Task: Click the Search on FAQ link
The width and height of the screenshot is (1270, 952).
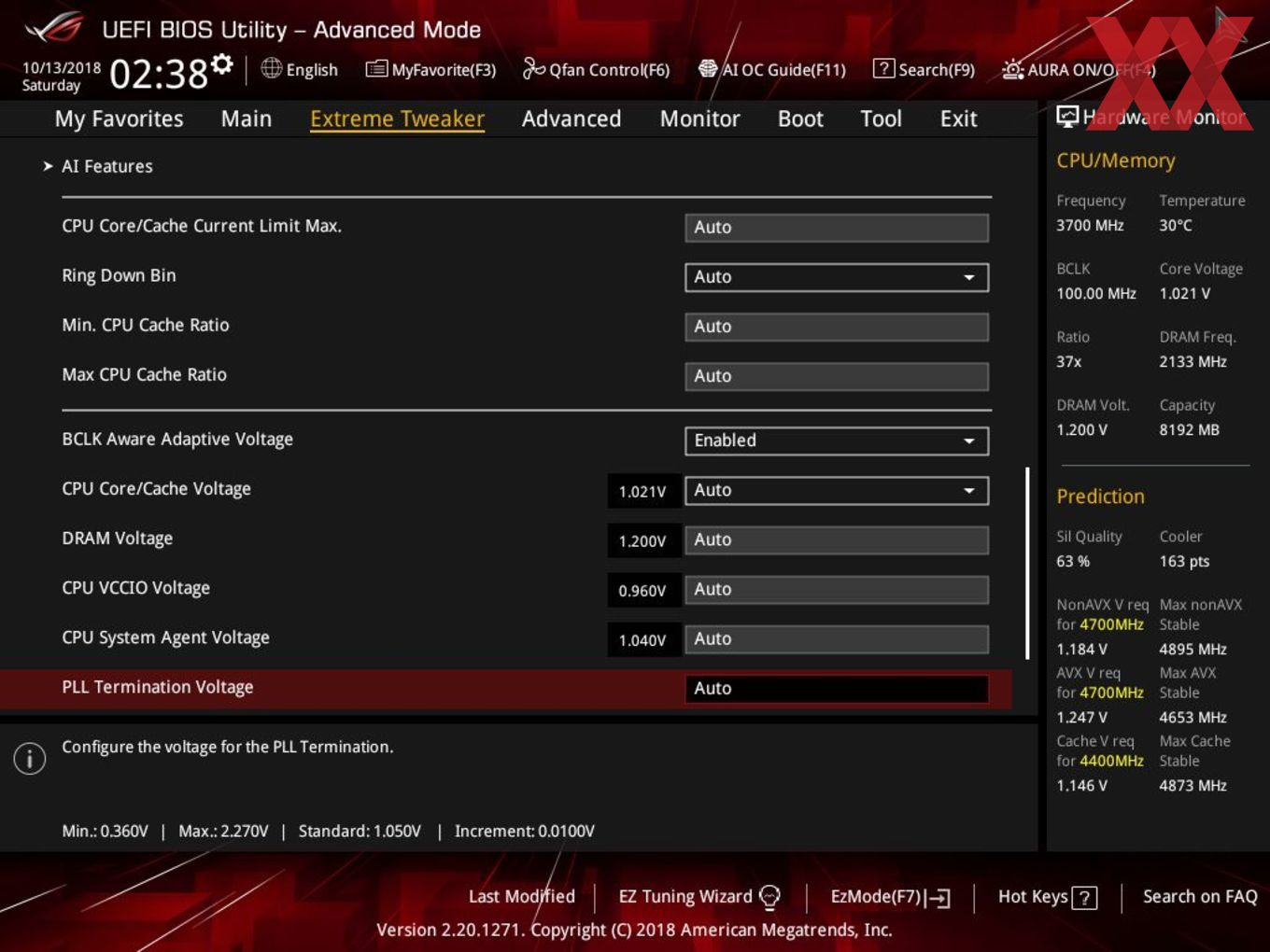Action: (1200, 896)
